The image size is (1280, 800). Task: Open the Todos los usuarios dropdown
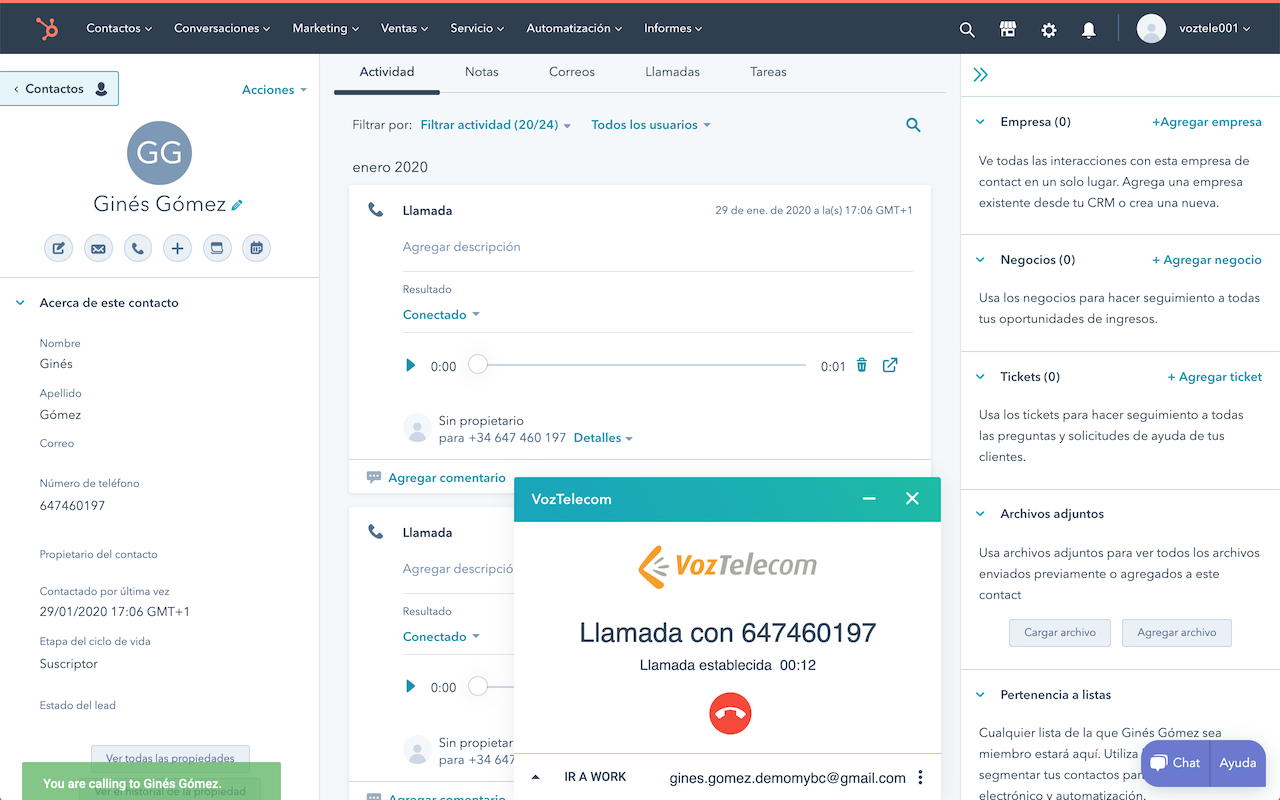pyautogui.click(x=651, y=125)
